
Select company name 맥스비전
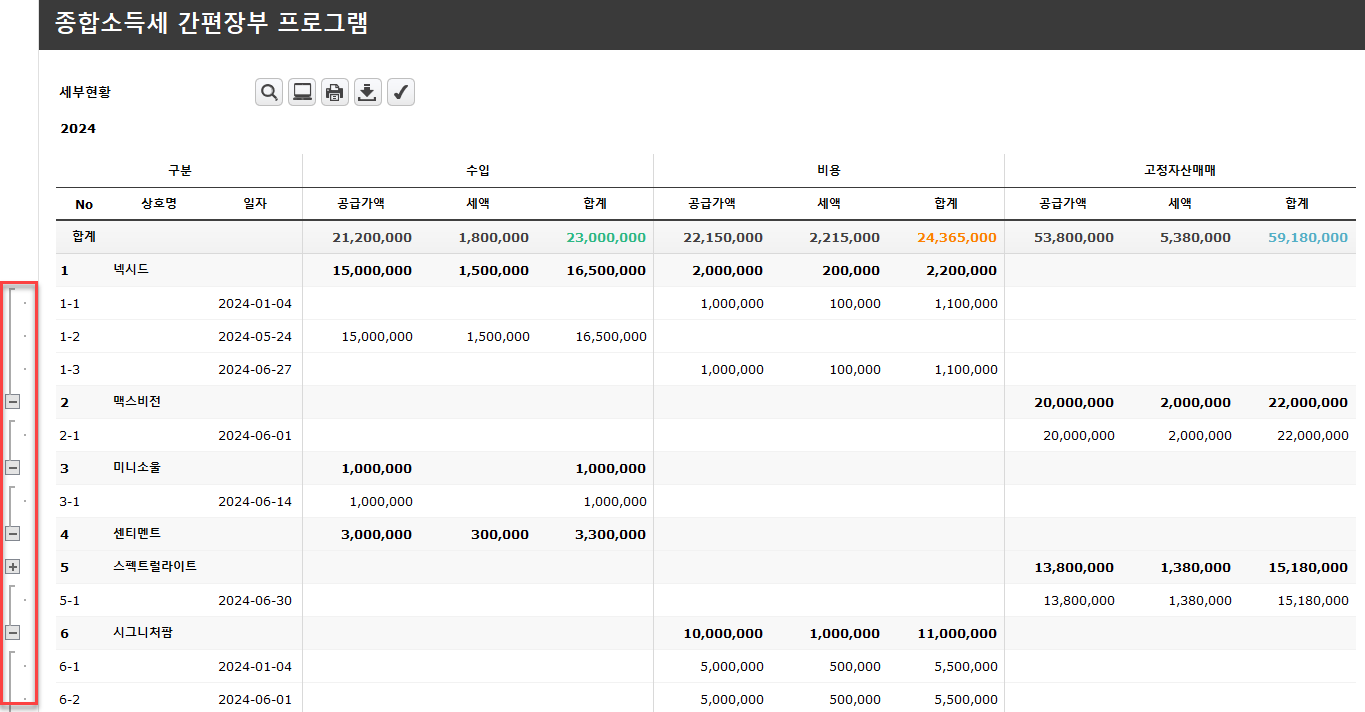tap(137, 401)
